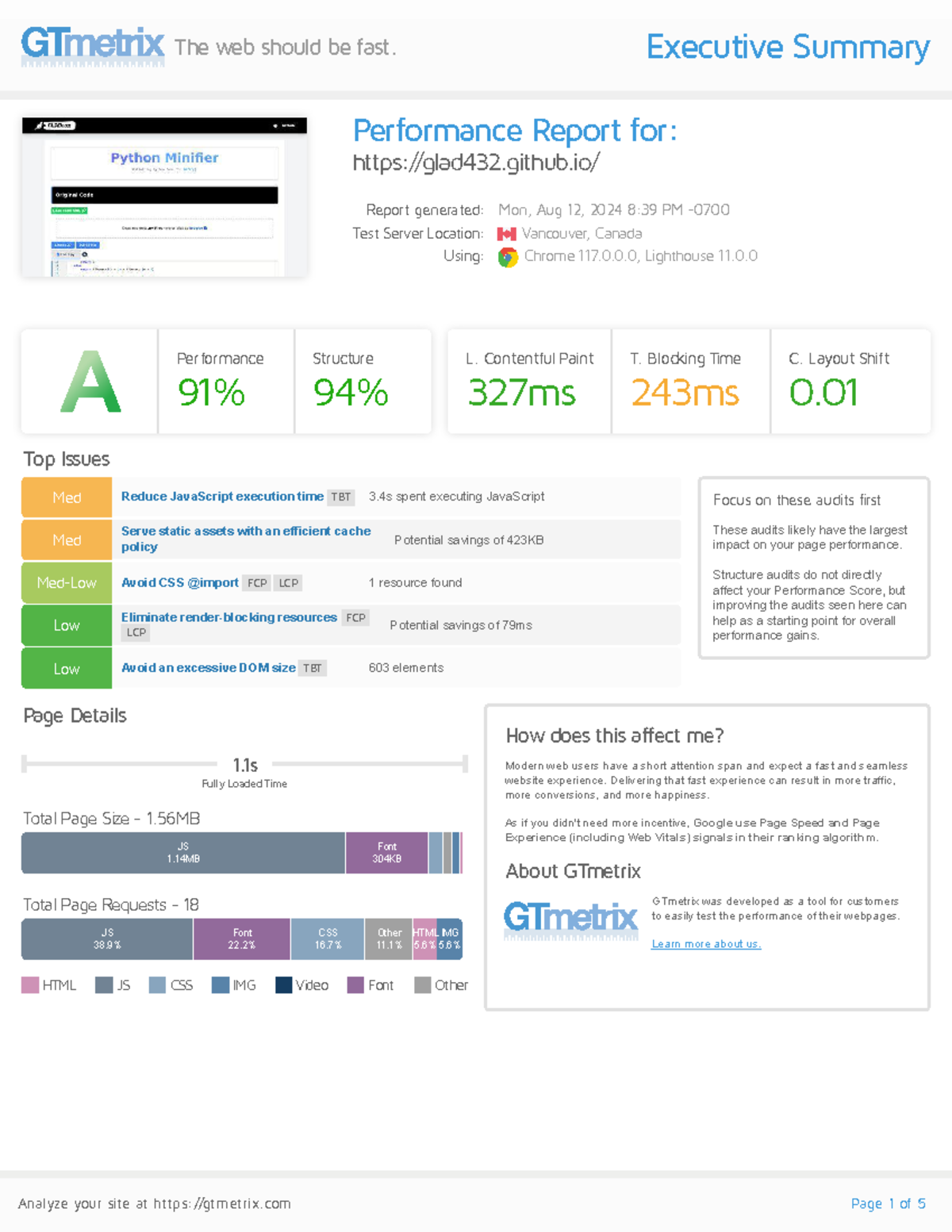
Task: Click the TBT badge beside JavaScript execution issue
Action: 341,497
